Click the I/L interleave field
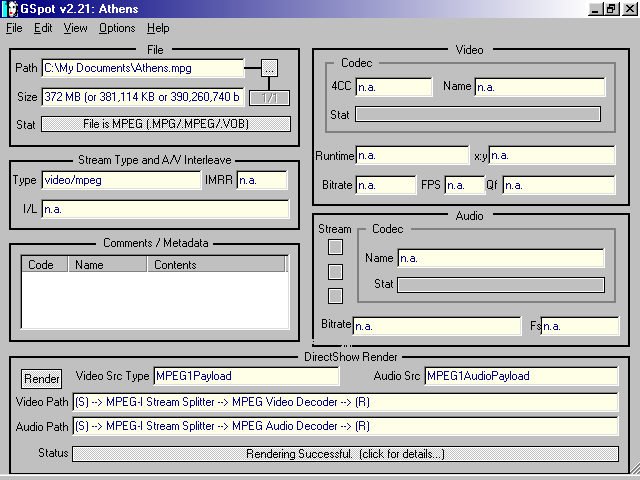The width and height of the screenshot is (640, 480). point(165,209)
